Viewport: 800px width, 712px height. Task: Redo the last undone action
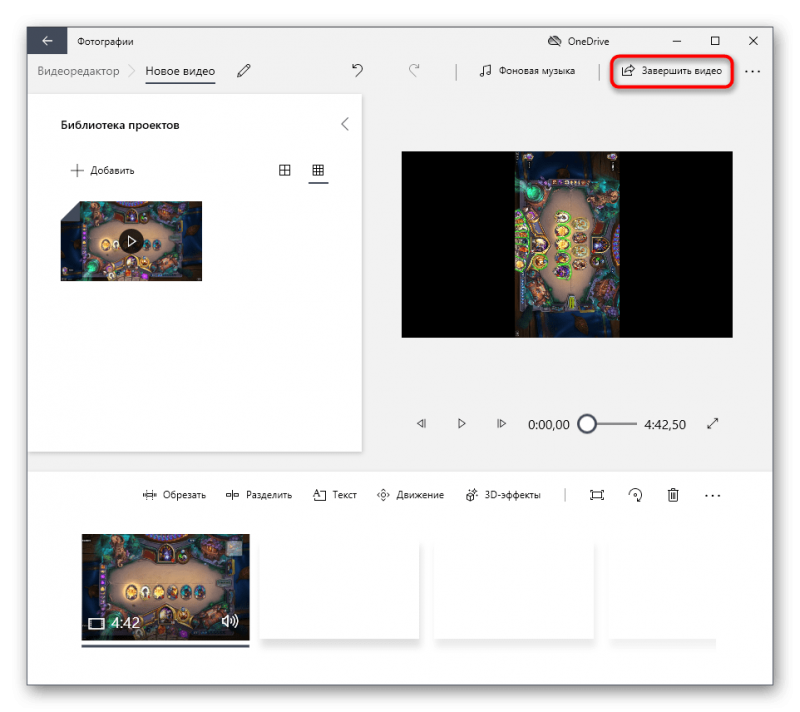414,70
